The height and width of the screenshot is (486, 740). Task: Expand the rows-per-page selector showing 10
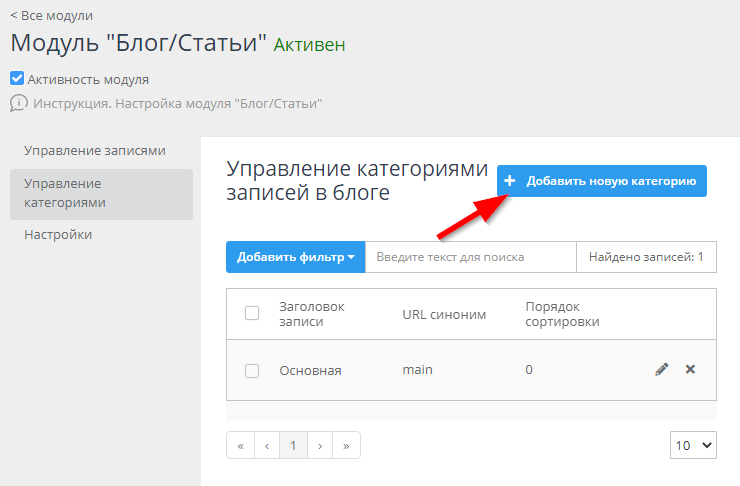693,446
